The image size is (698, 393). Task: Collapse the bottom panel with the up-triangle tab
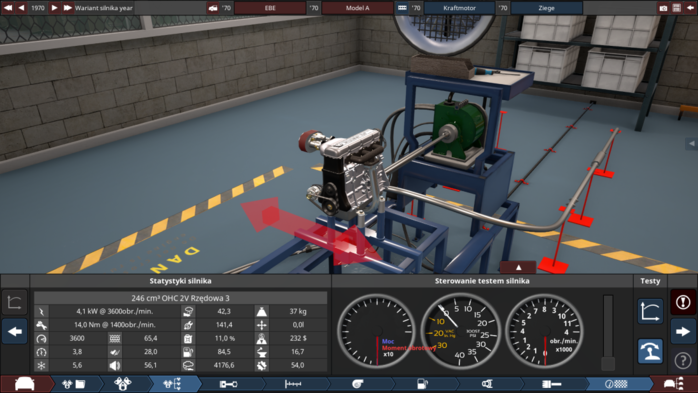[x=518, y=267]
